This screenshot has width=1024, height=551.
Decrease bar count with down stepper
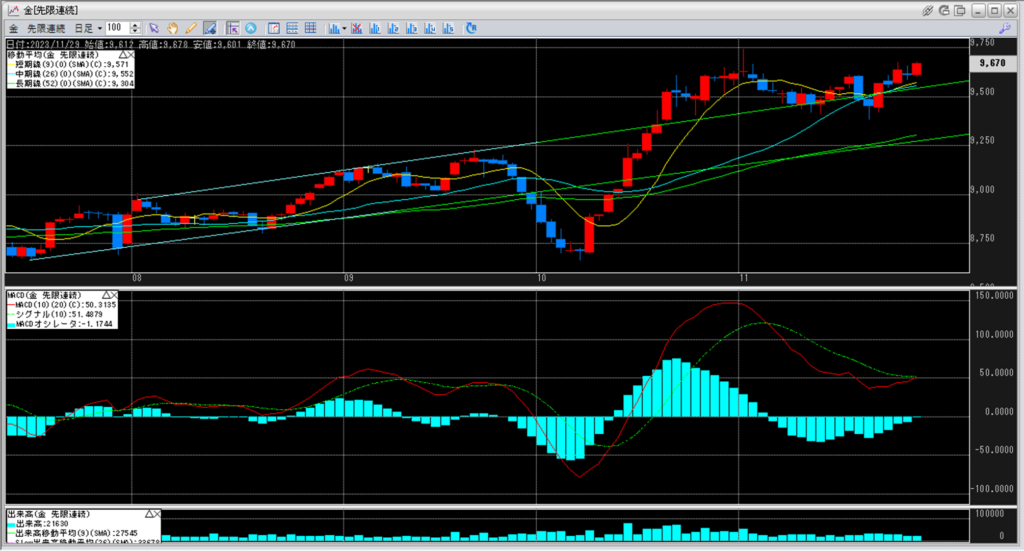click(135, 31)
